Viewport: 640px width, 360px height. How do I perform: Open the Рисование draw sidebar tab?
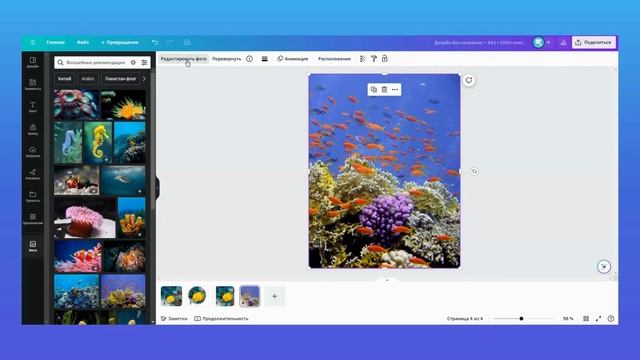coord(33,174)
